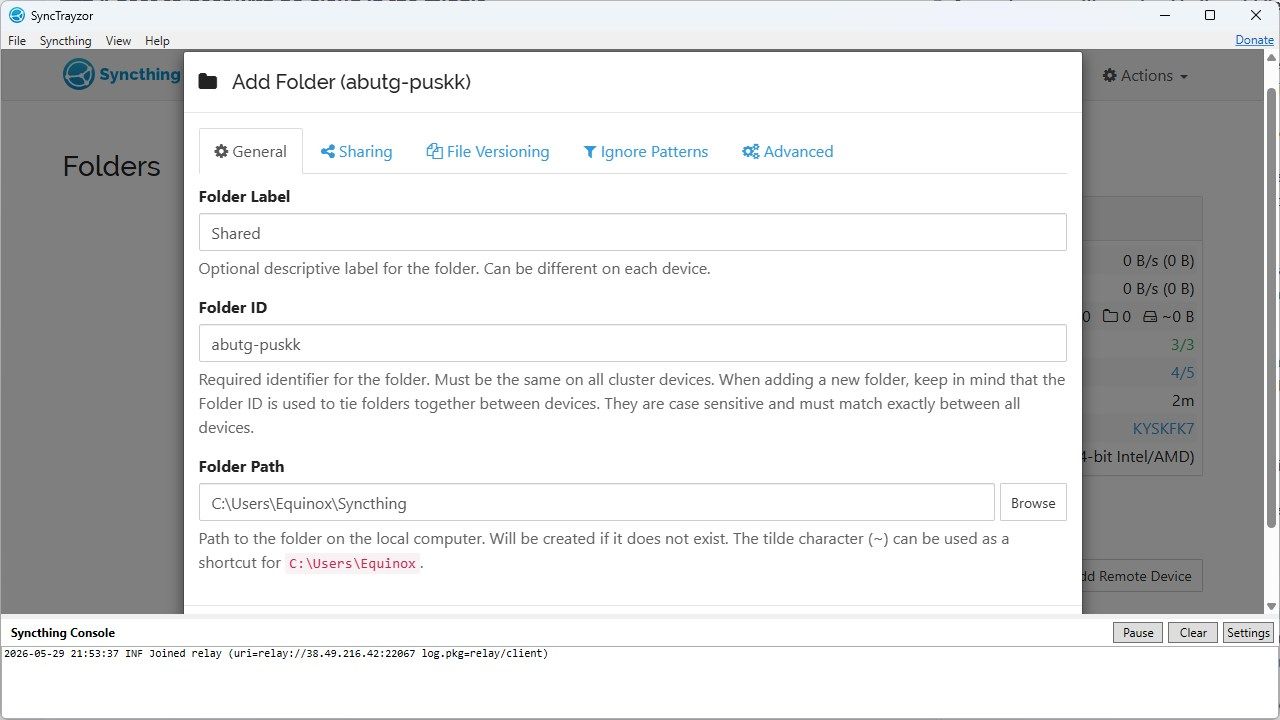Click the disk icon next to ~0 B
The image size is (1280, 720).
[1150, 317]
